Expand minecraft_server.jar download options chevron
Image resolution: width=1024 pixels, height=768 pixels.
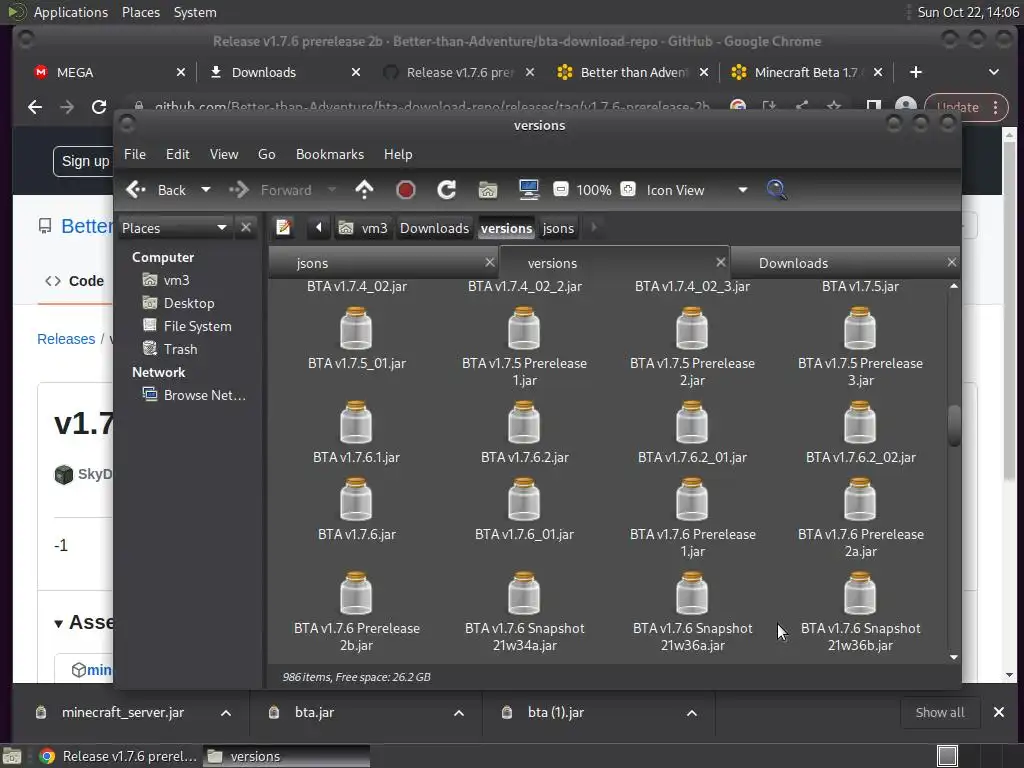(226, 712)
